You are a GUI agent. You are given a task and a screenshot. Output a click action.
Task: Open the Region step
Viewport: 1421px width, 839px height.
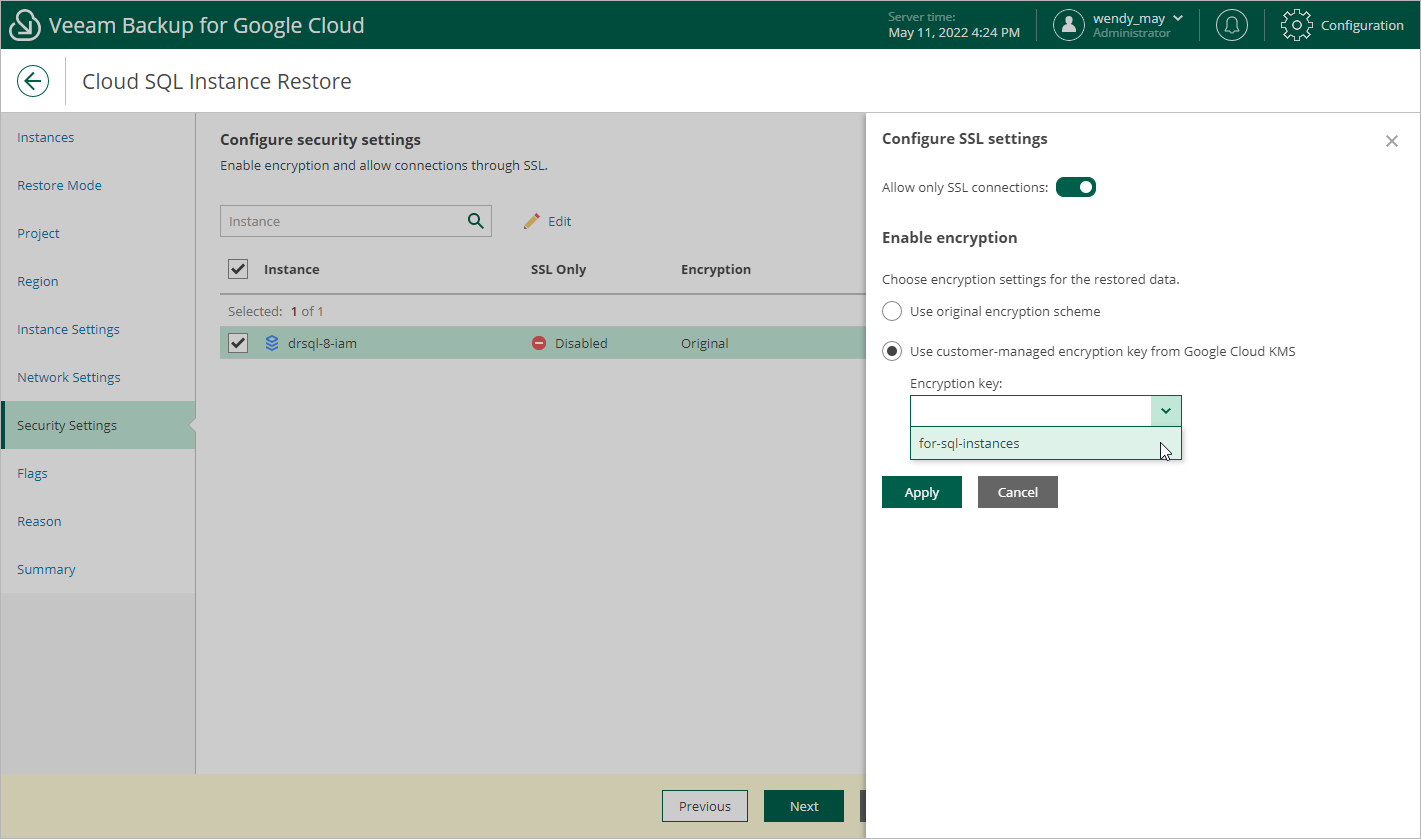pos(37,281)
